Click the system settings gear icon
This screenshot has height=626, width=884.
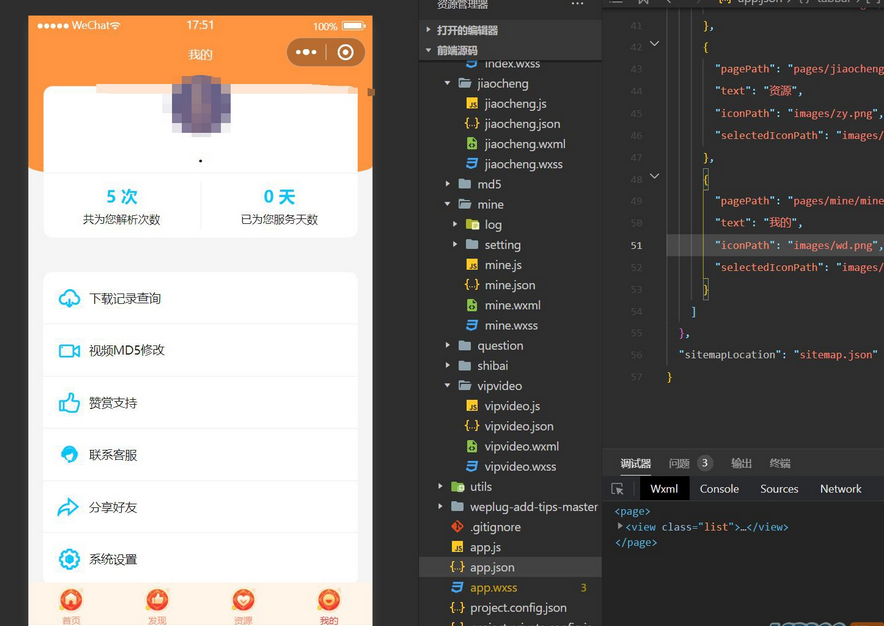69,559
